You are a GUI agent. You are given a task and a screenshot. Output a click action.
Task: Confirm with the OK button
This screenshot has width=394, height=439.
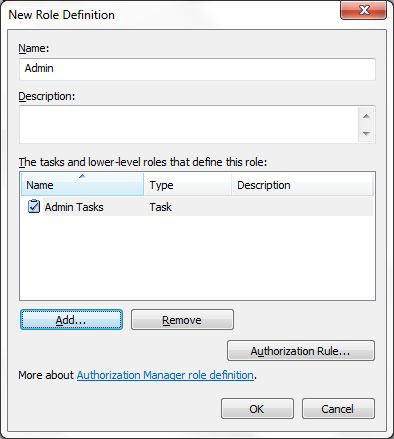pos(257,409)
